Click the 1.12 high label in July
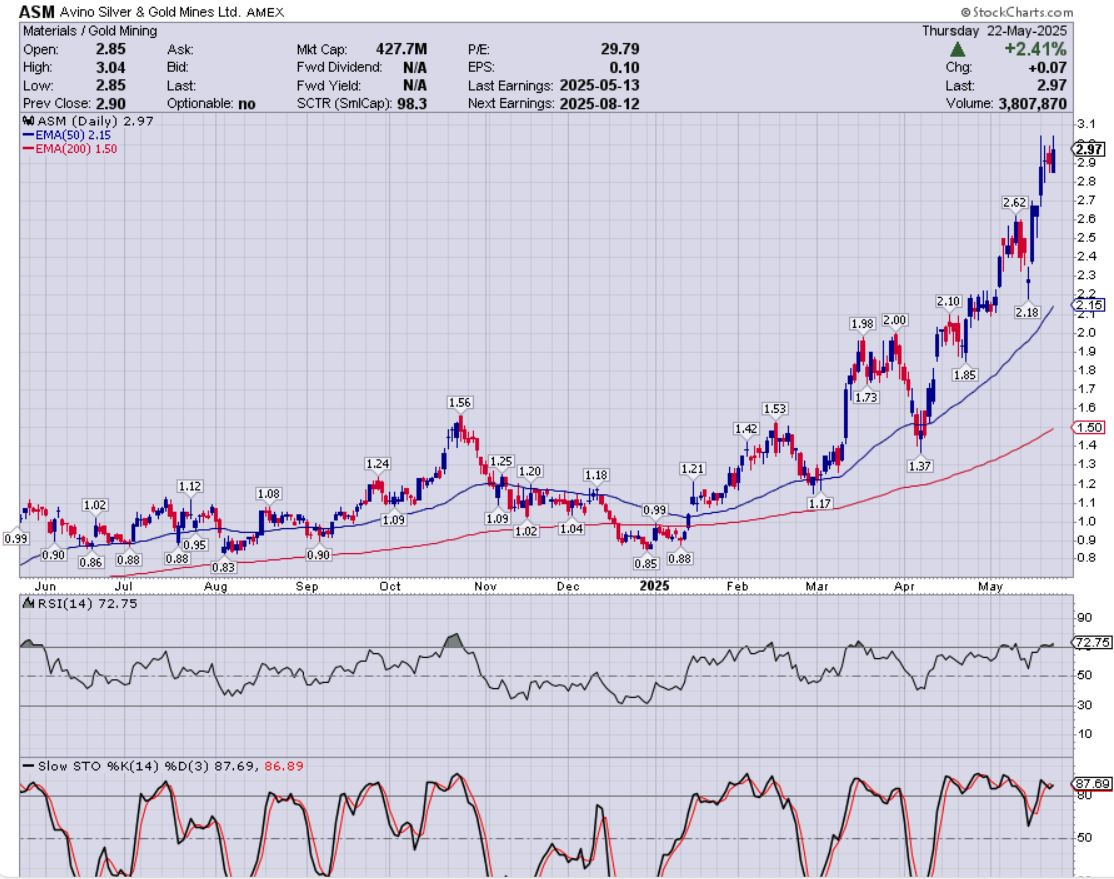 click(190, 486)
